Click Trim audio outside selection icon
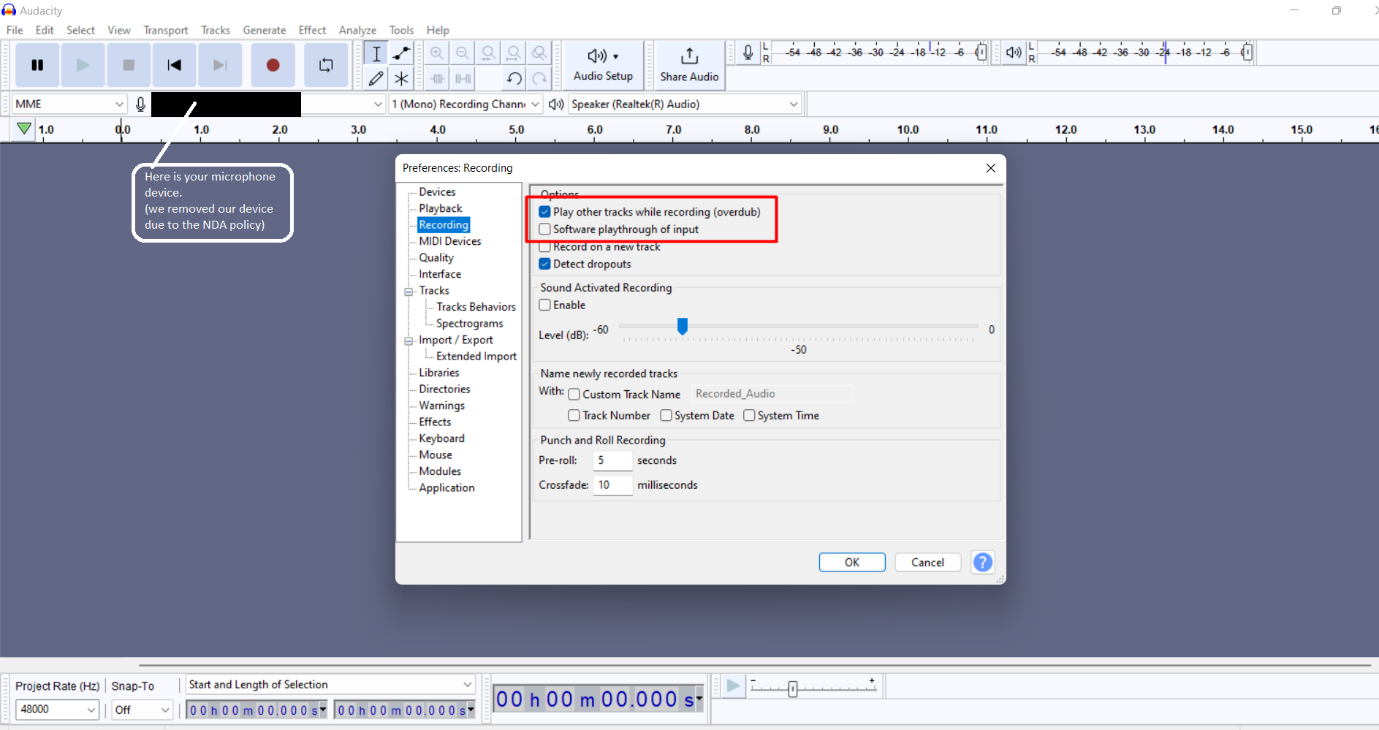Screen dimensions: 1379x730 (437, 78)
